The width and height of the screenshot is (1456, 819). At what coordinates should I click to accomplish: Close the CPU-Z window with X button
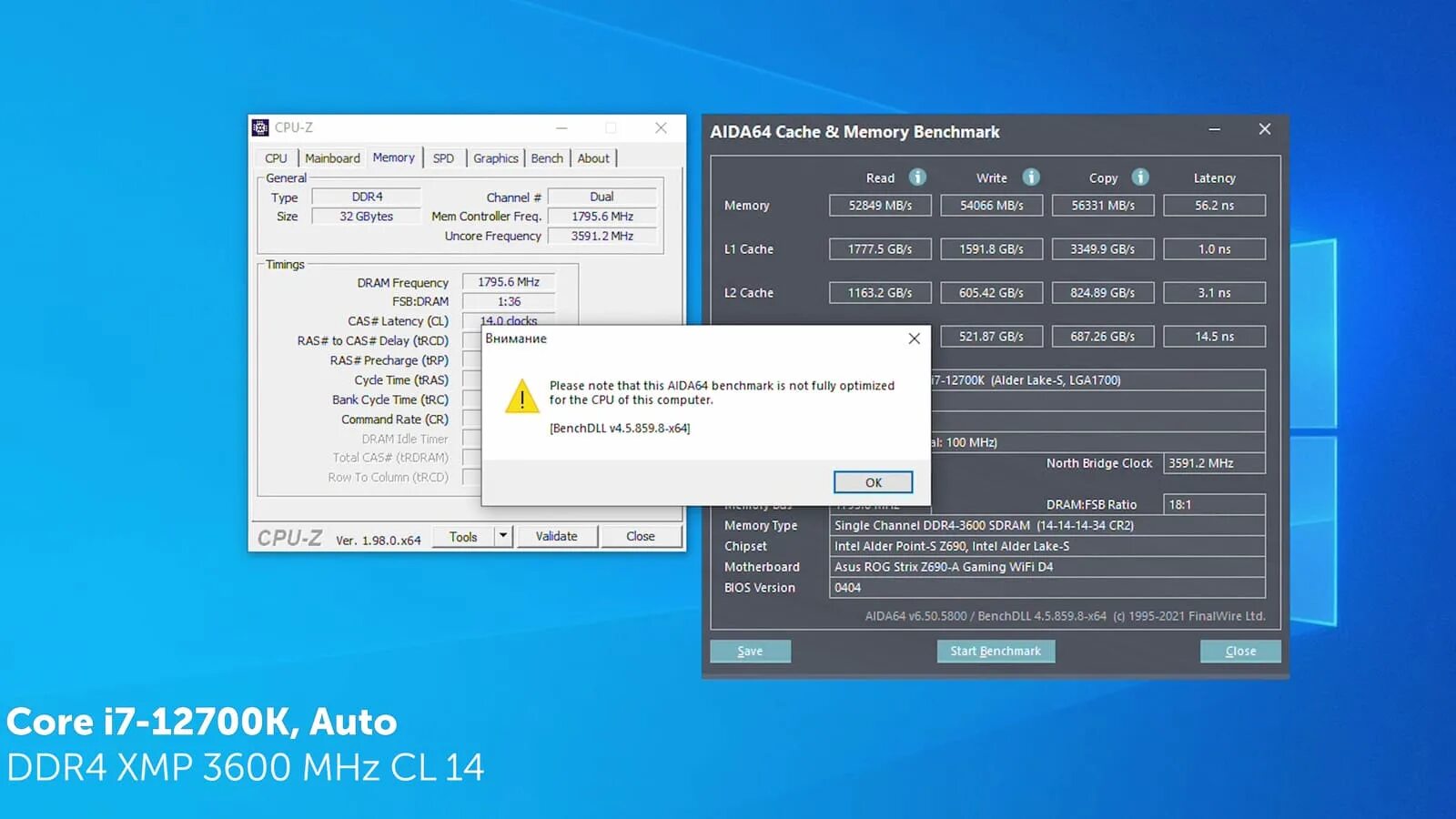pos(662,128)
